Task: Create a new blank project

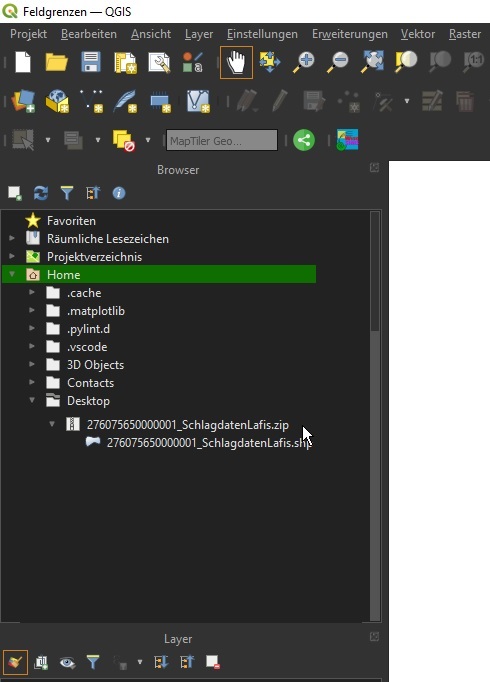Action: click(x=23, y=62)
